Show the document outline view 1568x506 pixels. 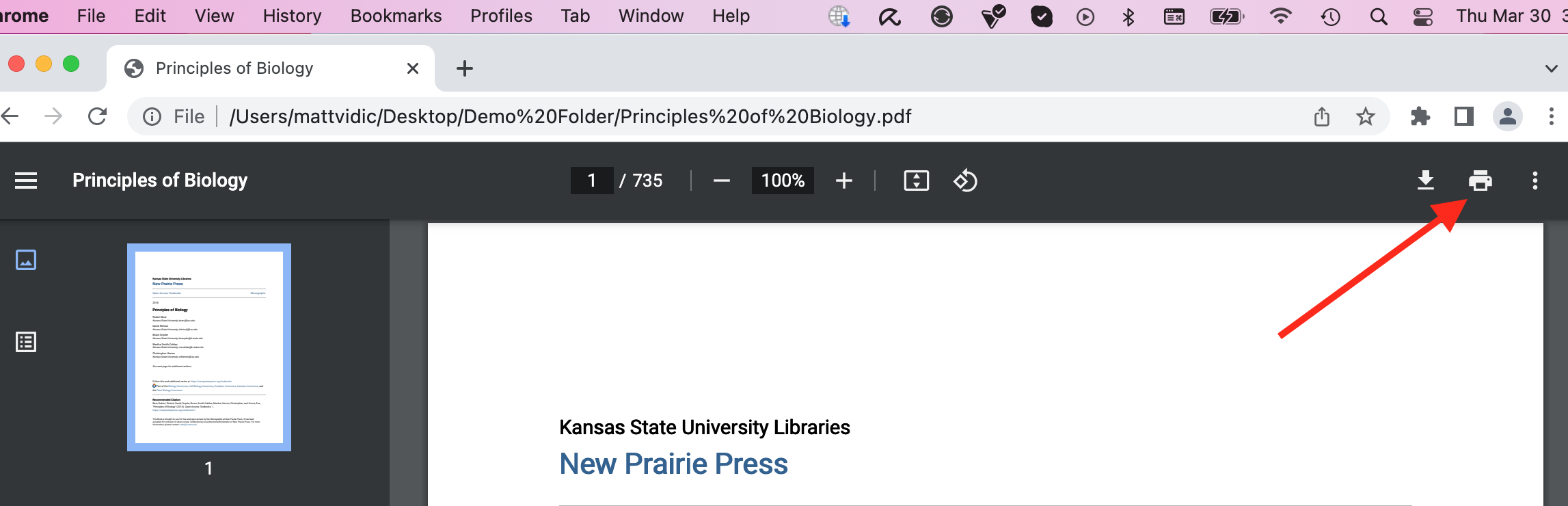pos(26,342)
